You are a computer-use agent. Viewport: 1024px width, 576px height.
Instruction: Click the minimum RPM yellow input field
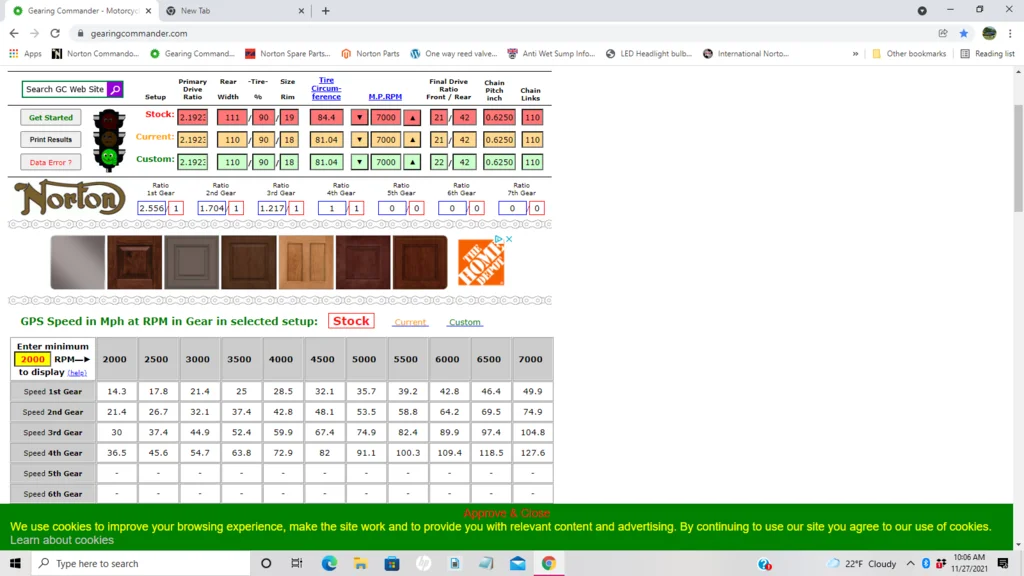click(32, 359)
